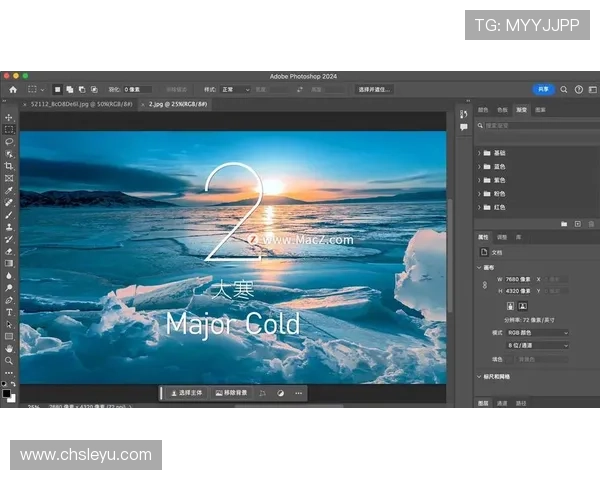
Task: Open search via the magnifier icon
Action: [564, 89]
